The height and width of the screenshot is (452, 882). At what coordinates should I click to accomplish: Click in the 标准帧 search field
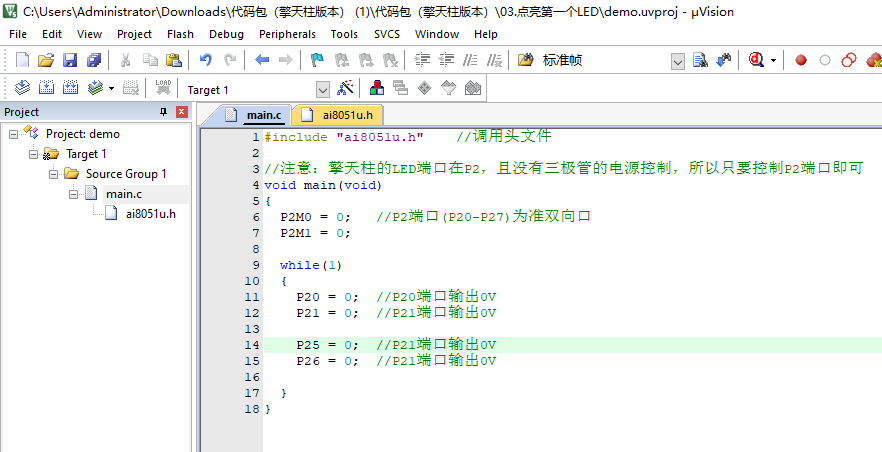point(604,61)
